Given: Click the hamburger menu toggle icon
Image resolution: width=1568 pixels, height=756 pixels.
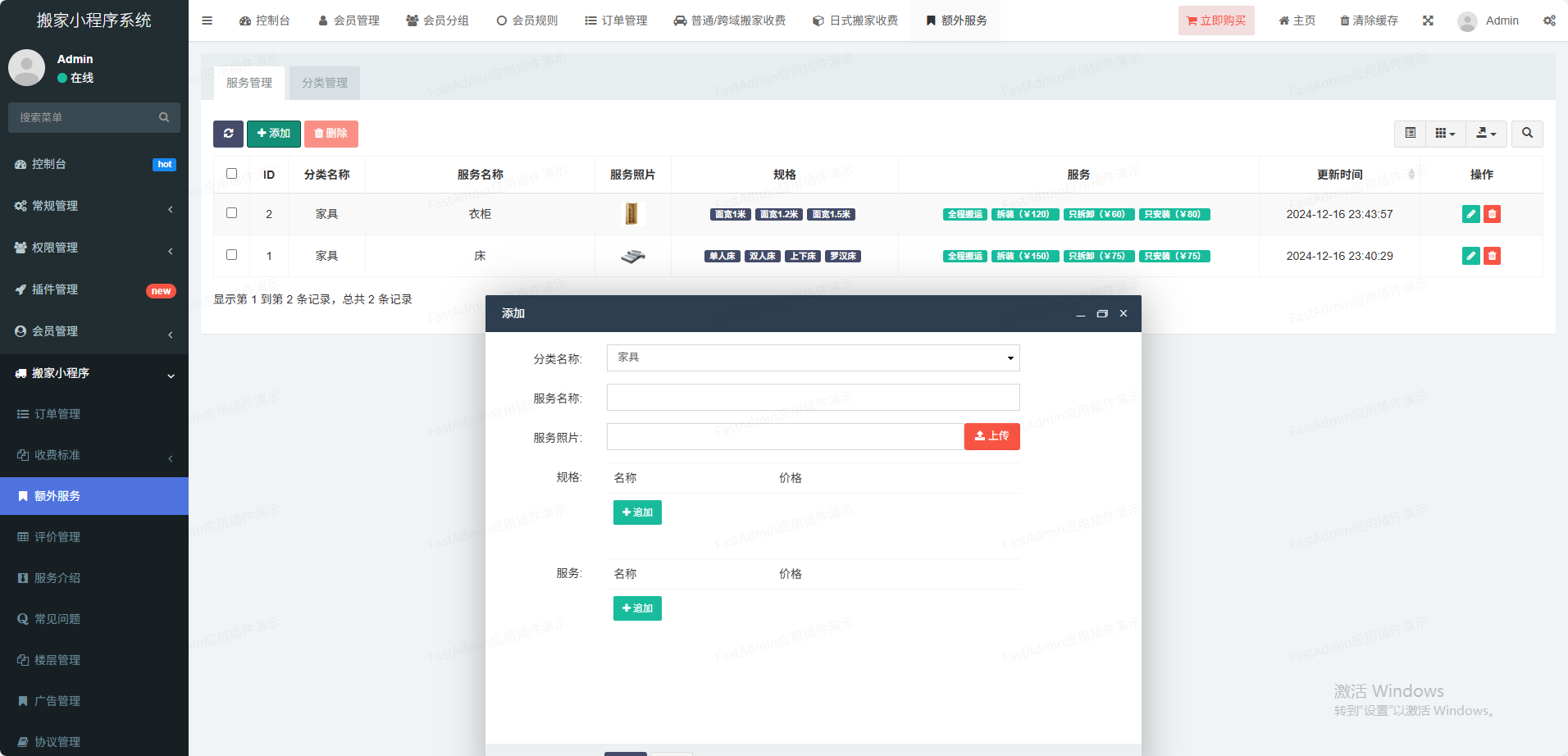Looking at the screenshot, I should tap(207, 20).
